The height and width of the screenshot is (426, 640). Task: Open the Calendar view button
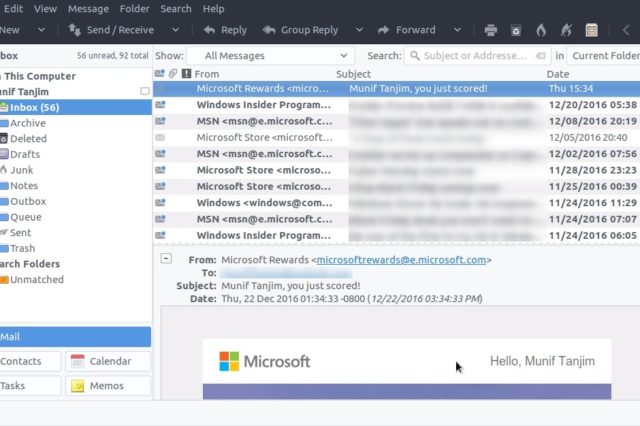(108, 361)
